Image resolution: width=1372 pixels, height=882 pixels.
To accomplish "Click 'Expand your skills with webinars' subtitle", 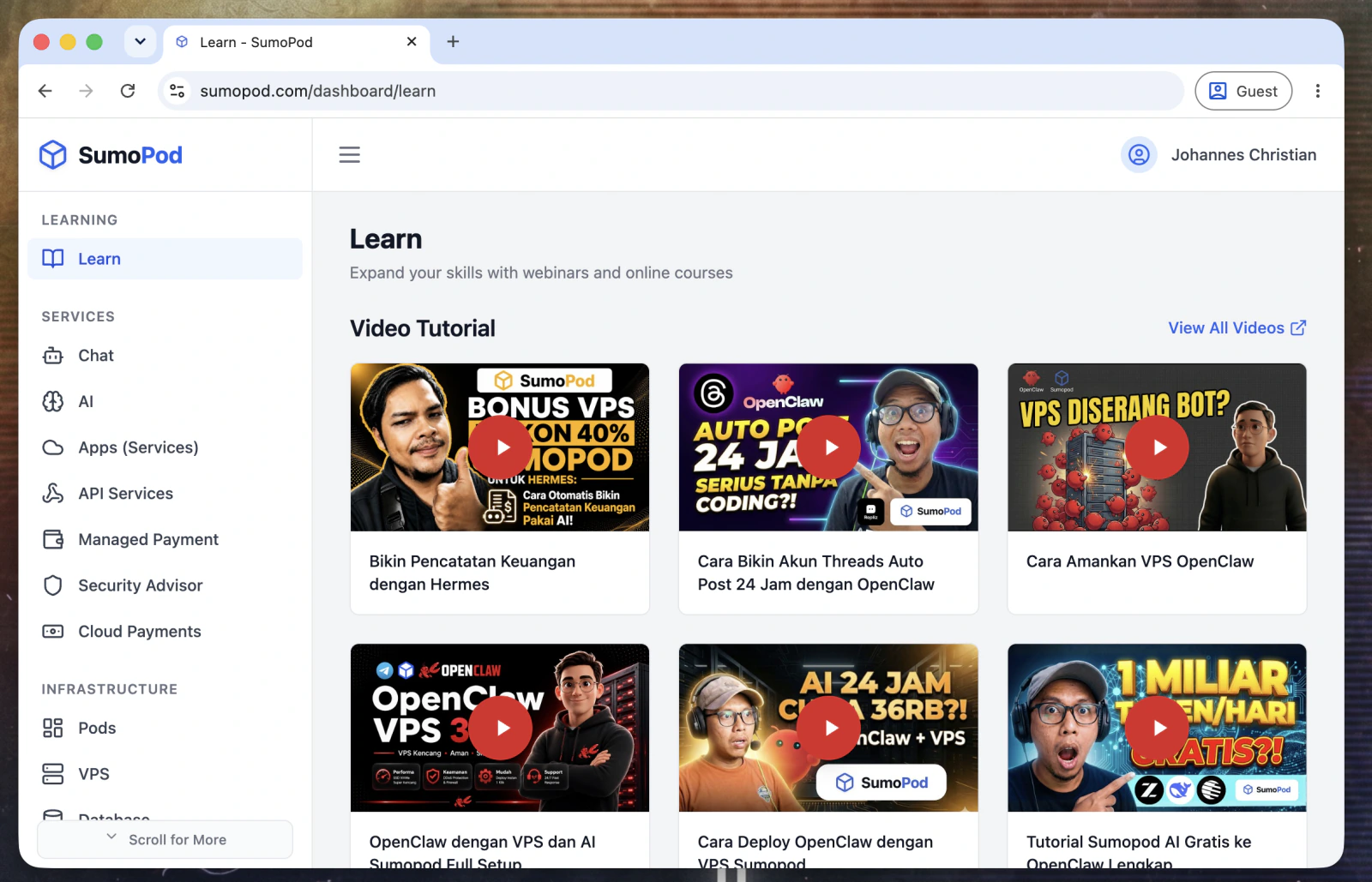I will coord(541,273).
